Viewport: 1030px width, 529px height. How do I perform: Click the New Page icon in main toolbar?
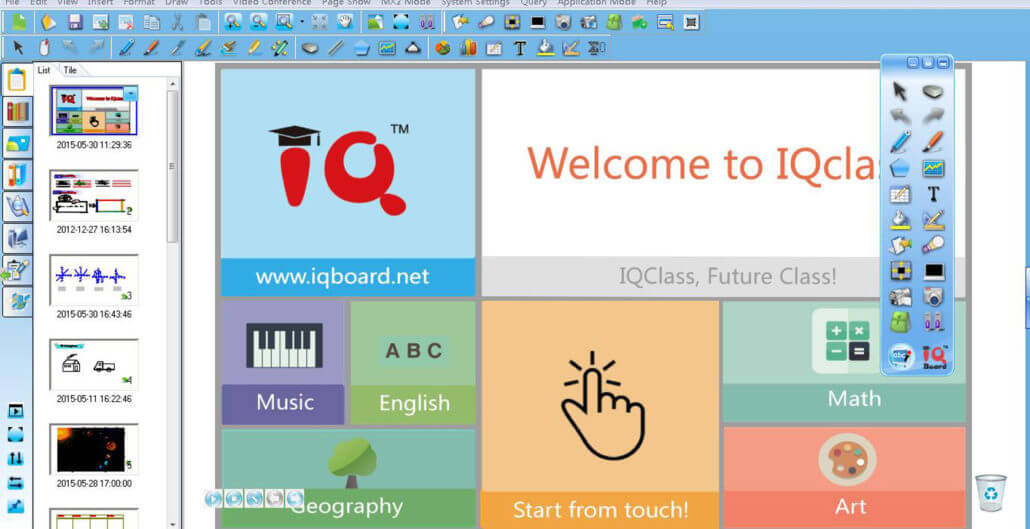tap(18, 22)
